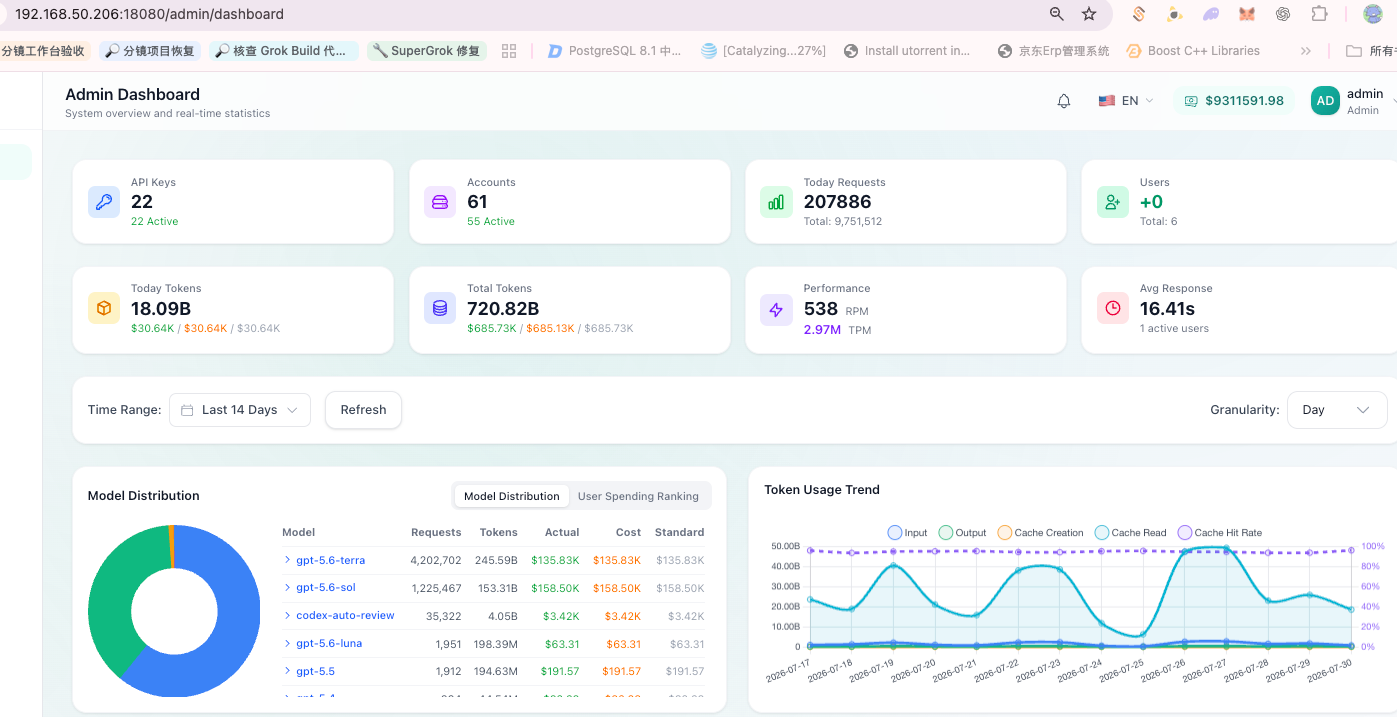Click the Refresh button
The image size is (1397, 717).
[x=363, y=410]
